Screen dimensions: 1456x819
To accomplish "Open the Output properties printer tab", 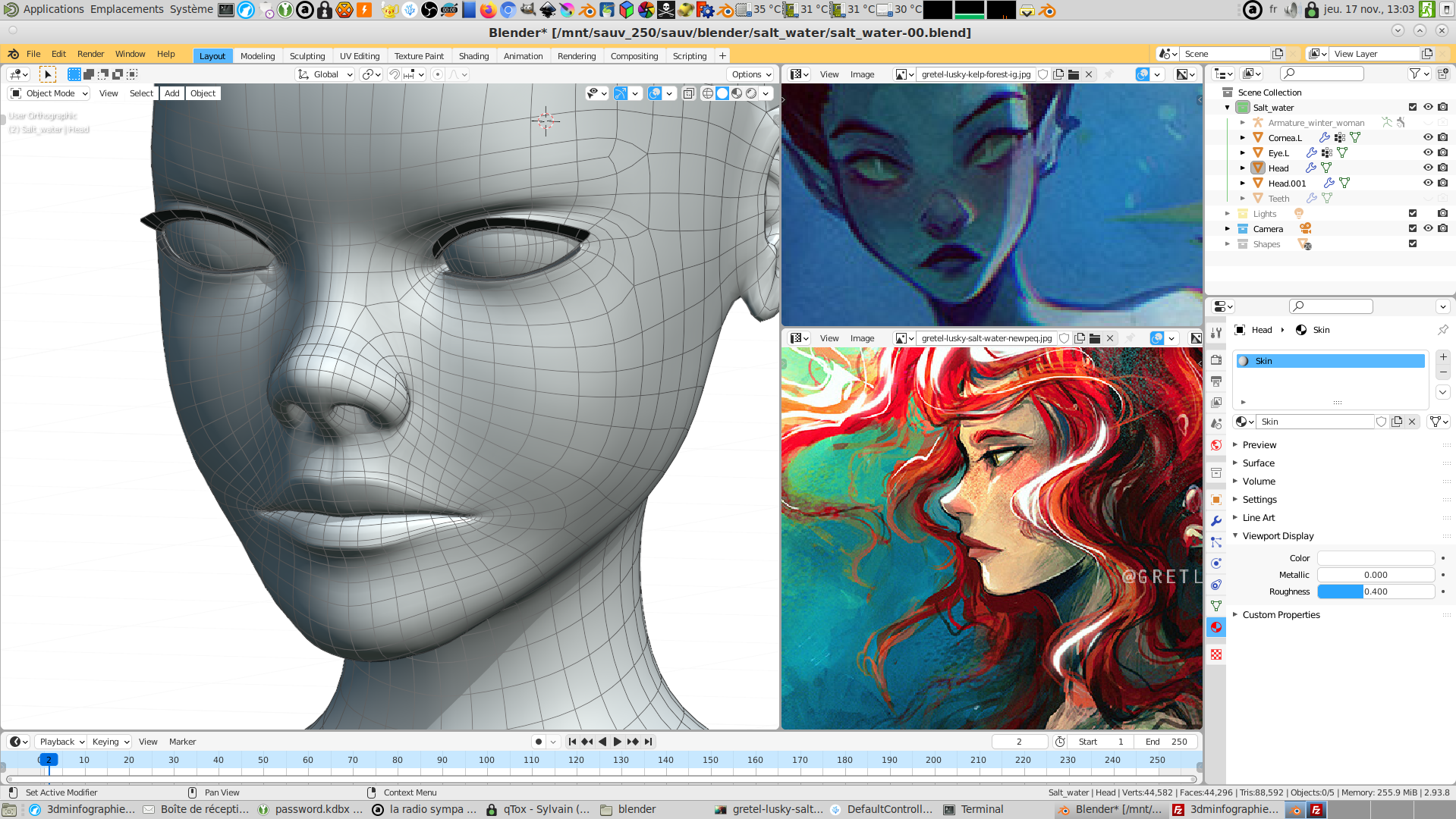I will [1216, 381].
